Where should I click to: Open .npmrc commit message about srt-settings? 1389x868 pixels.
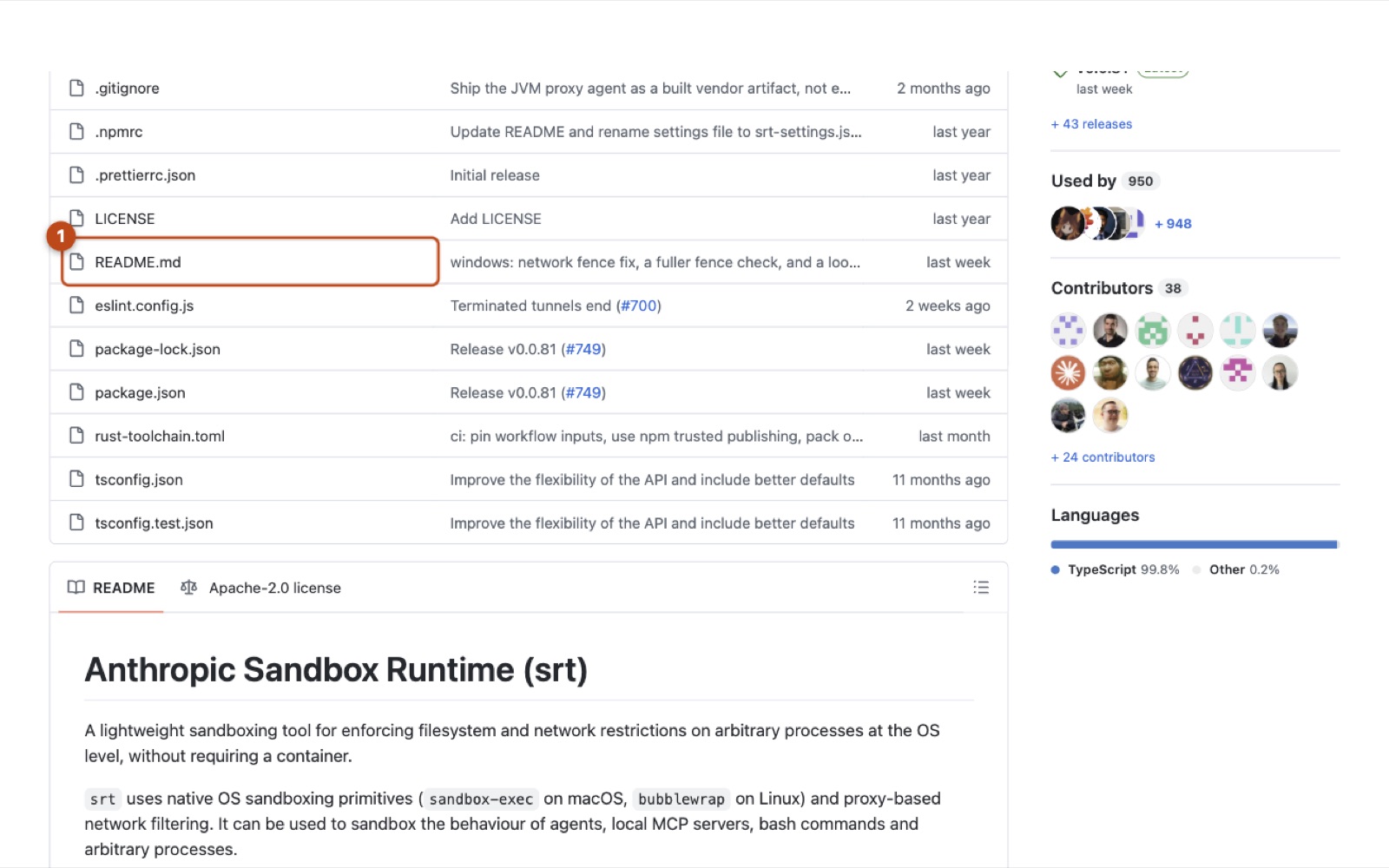[655, 132]
